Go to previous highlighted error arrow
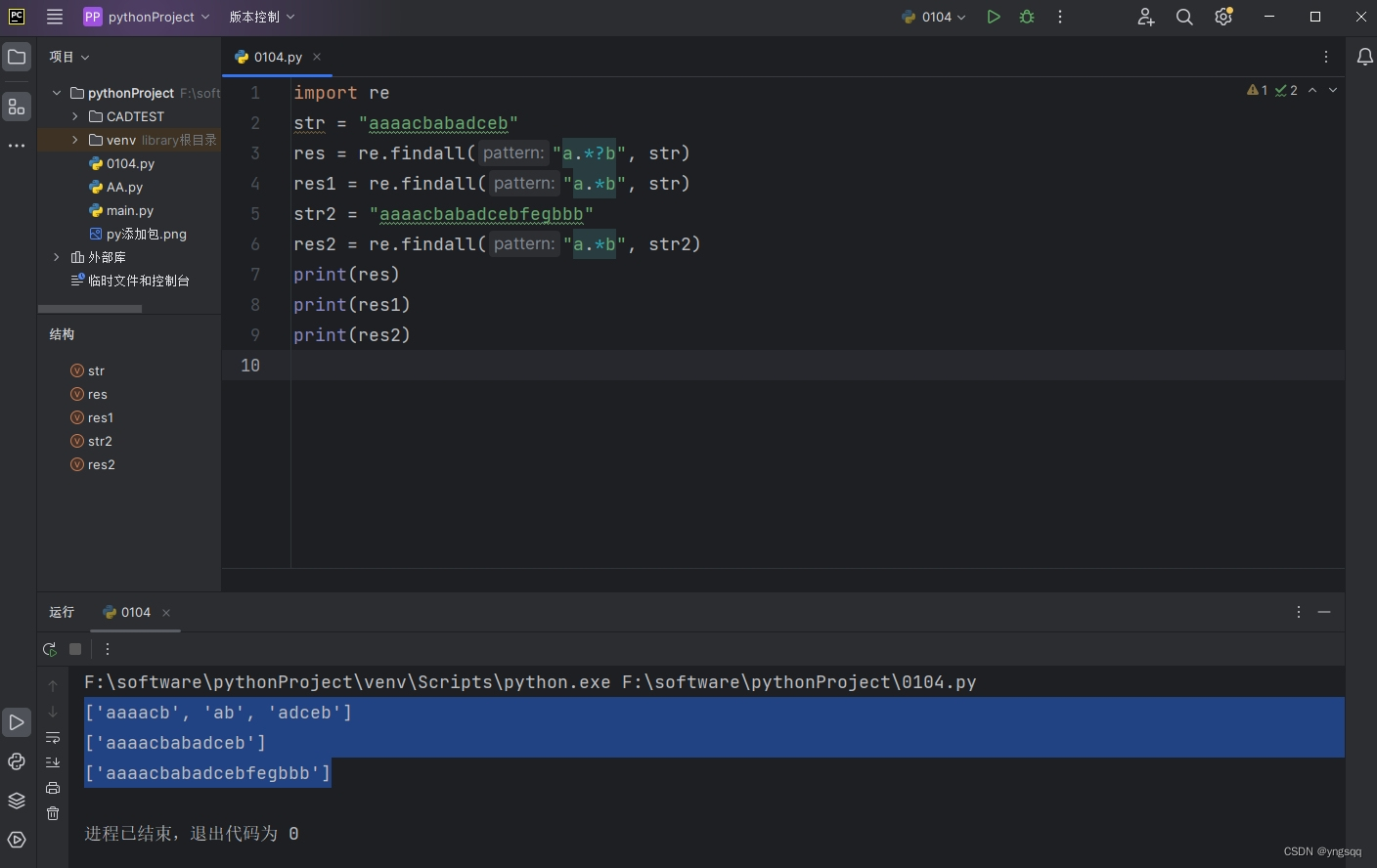 [1312, 90]
